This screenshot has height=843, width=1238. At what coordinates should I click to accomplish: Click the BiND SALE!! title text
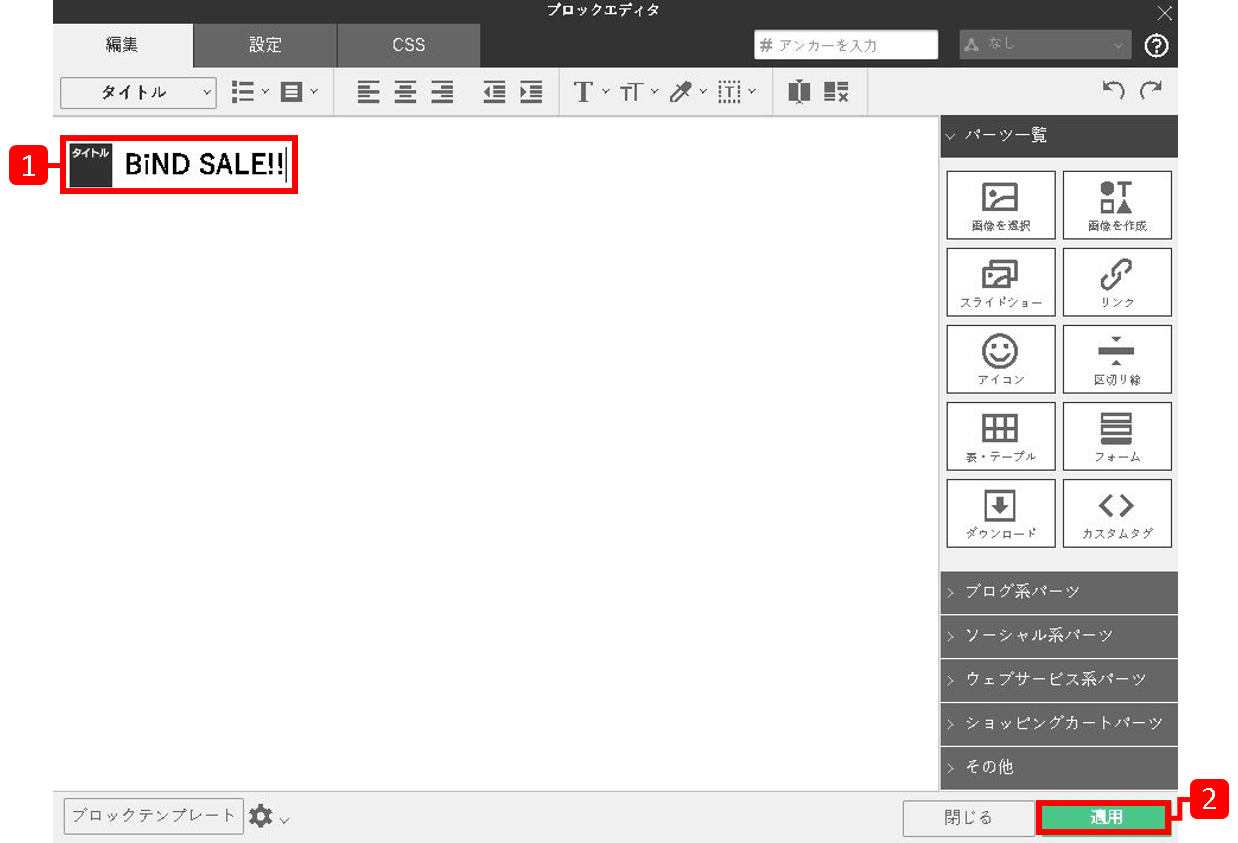tap(204, 166)
